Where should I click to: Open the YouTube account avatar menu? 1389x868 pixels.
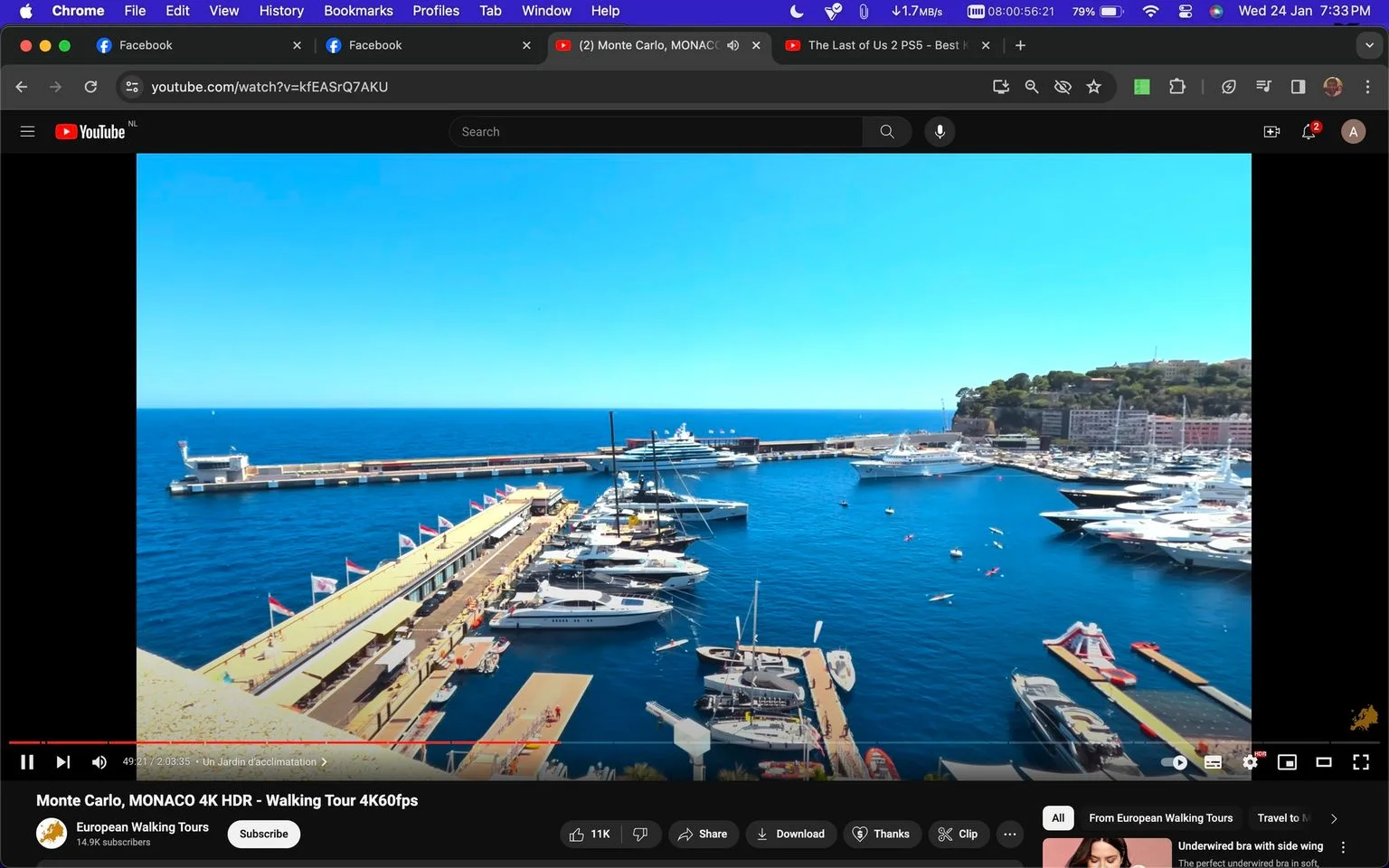(1353, 132)
